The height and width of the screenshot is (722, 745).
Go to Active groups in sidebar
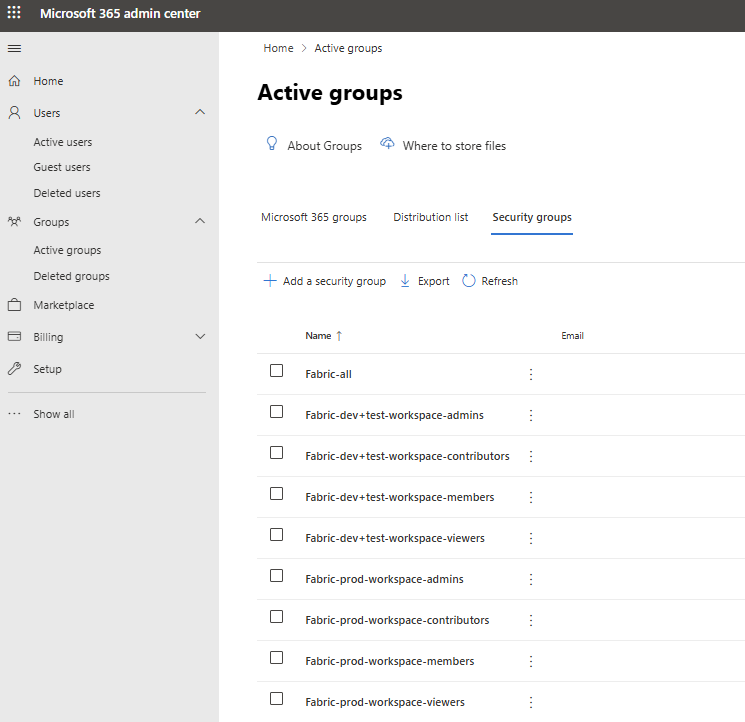pos(67,250)
